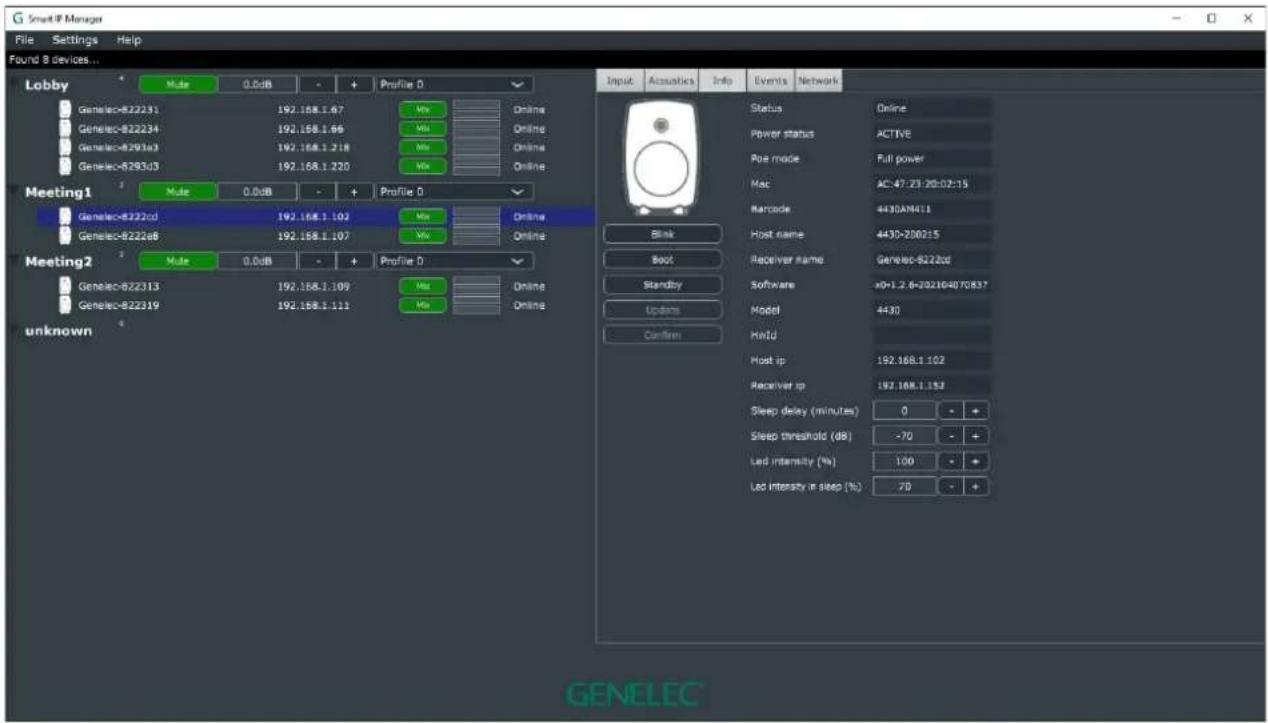This screenshot has height=723, width=1268.
Task: Increase Meeting2 group volume with plus
Action: click(x=353, y=261)
